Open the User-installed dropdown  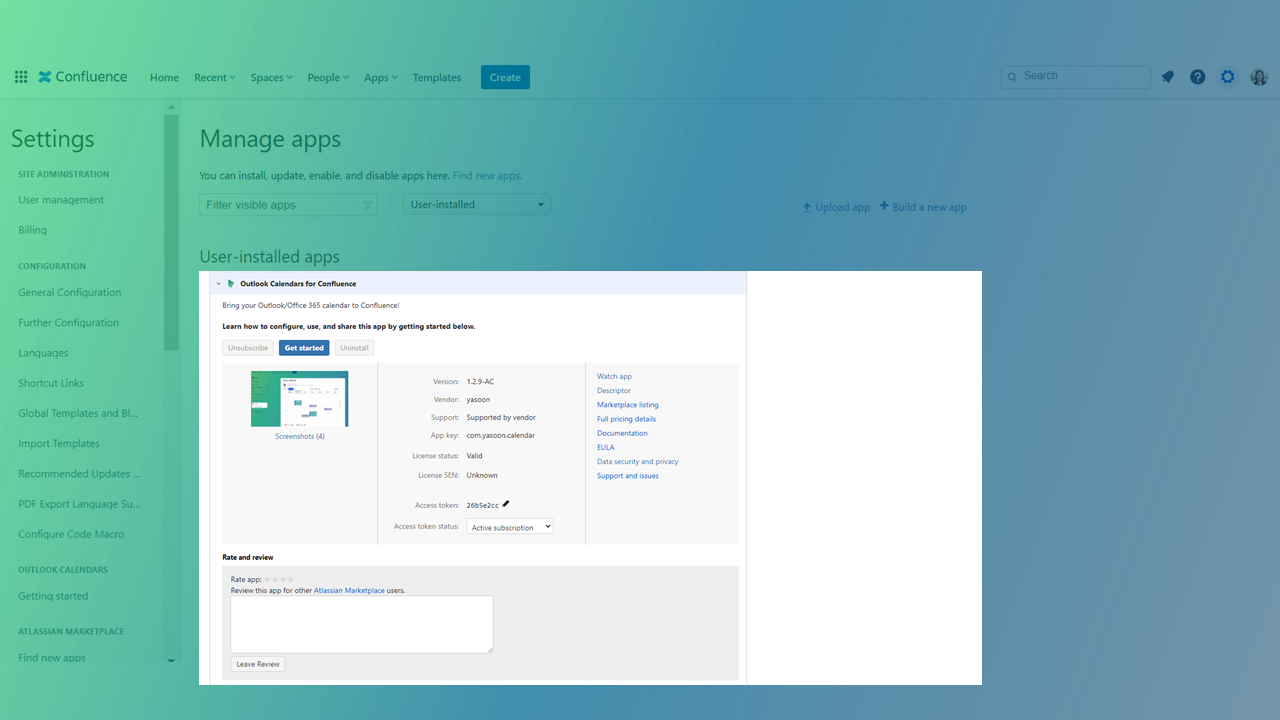[x=476, y=204]
